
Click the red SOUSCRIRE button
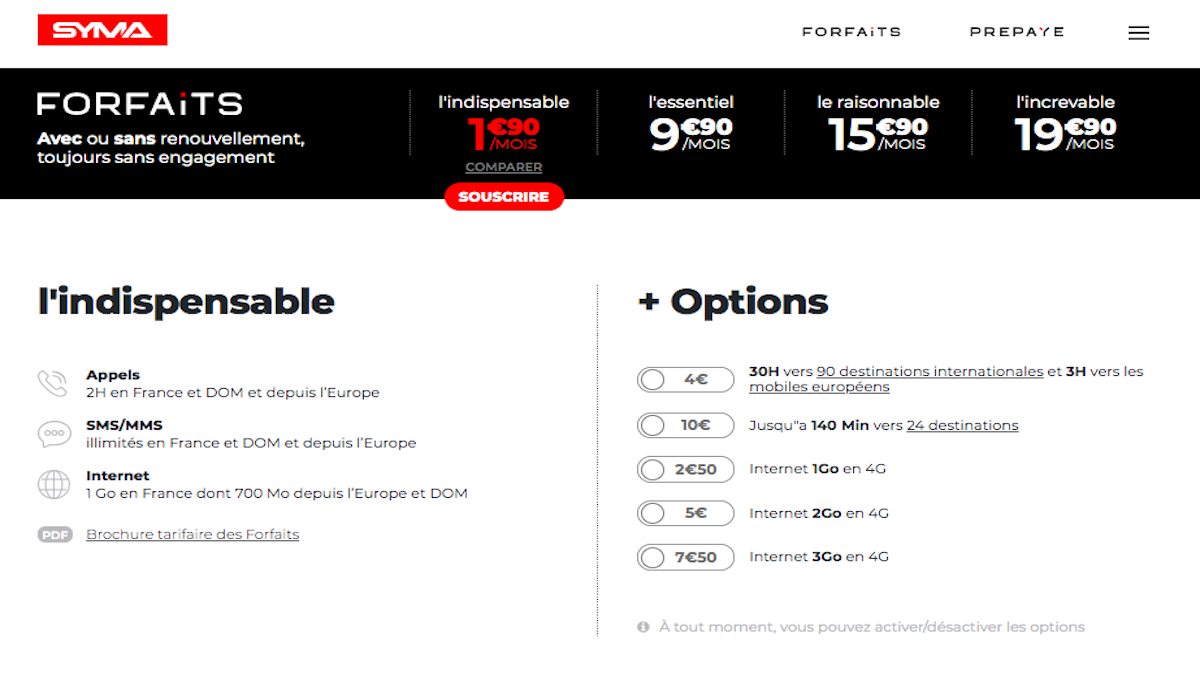(504, 197)
